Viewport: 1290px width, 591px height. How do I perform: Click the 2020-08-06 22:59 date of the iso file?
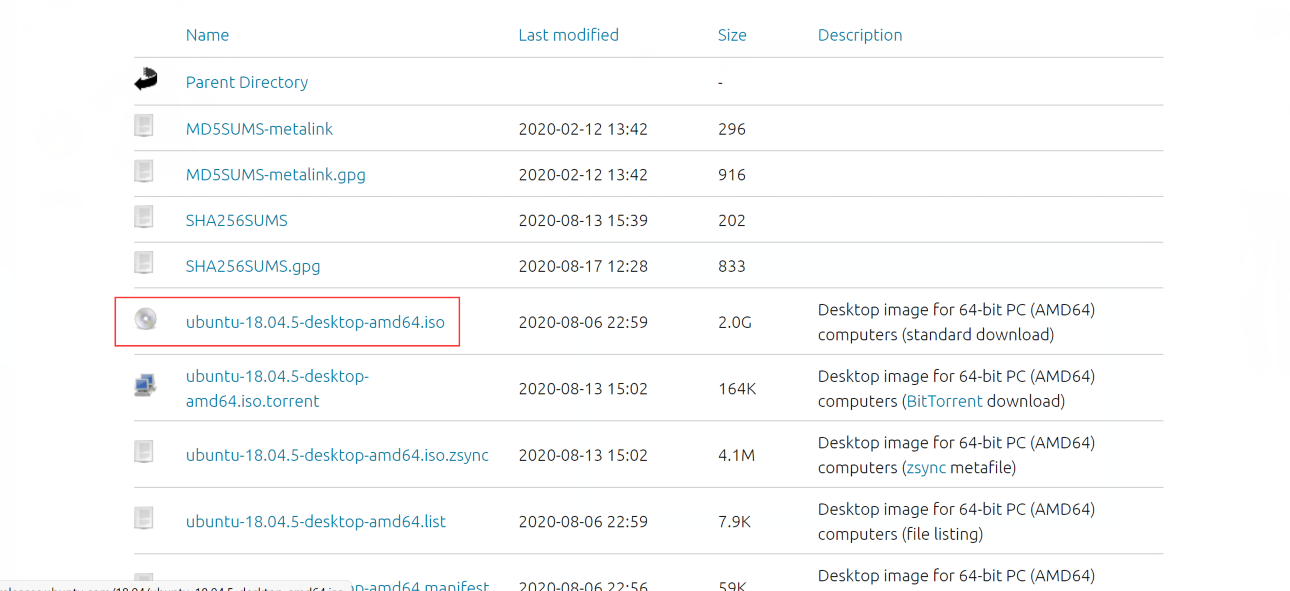point(583,322)
